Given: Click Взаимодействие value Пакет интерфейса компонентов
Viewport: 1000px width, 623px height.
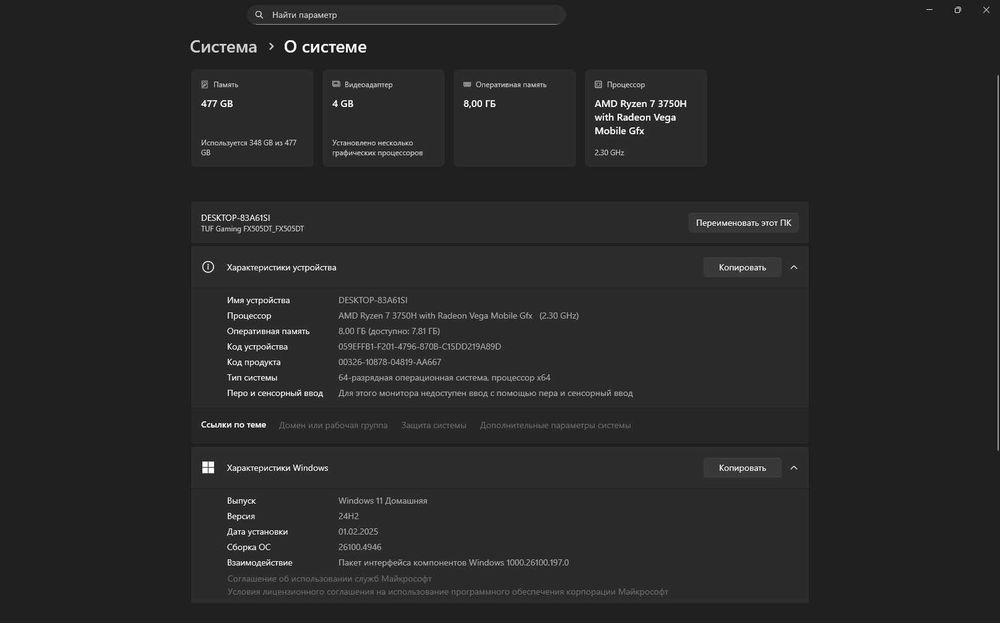Looking at the screenshot, I should click(x=453, y=562).
